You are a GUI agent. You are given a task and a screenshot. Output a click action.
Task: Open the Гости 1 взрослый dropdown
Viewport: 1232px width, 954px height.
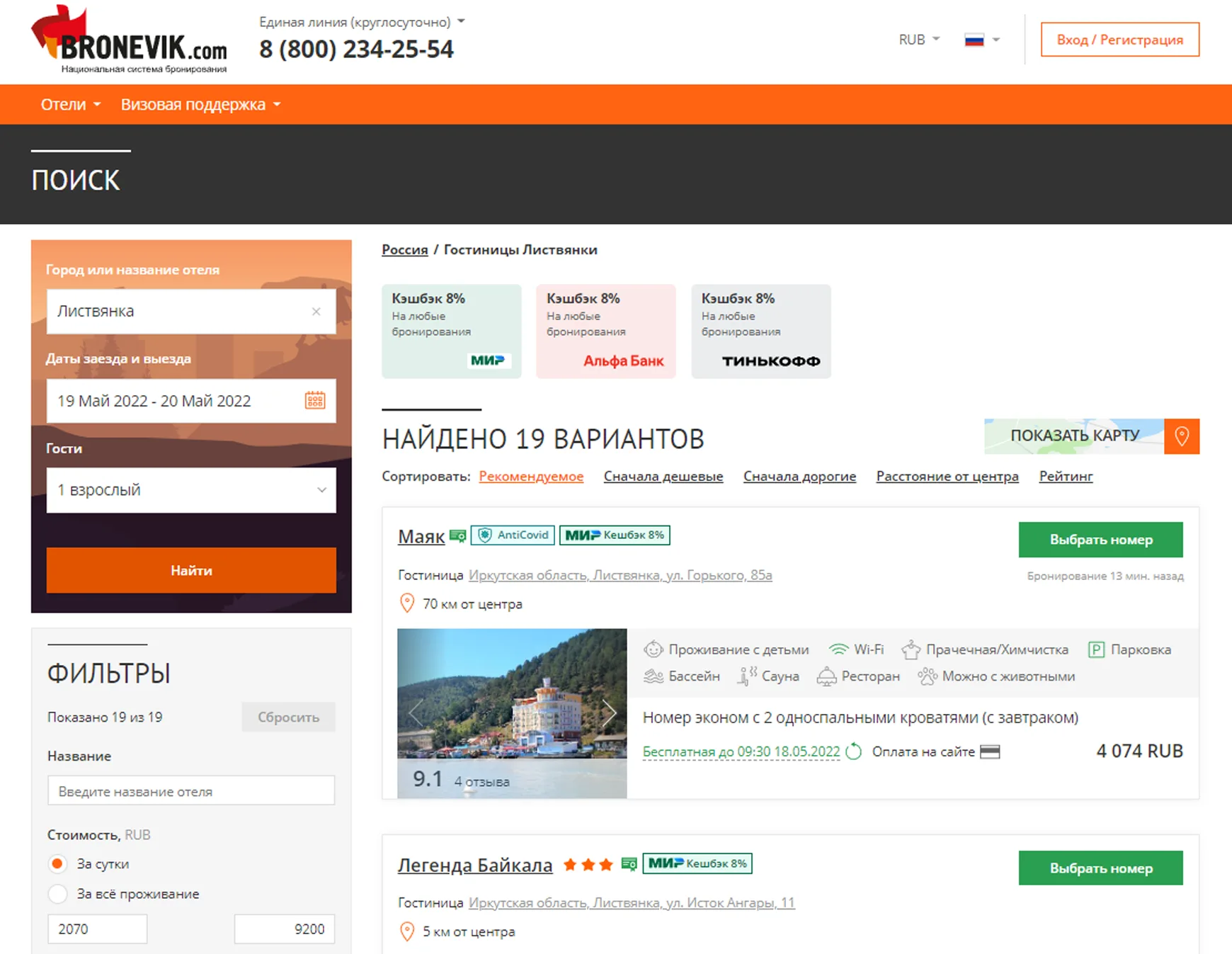[x=191, y=489]
